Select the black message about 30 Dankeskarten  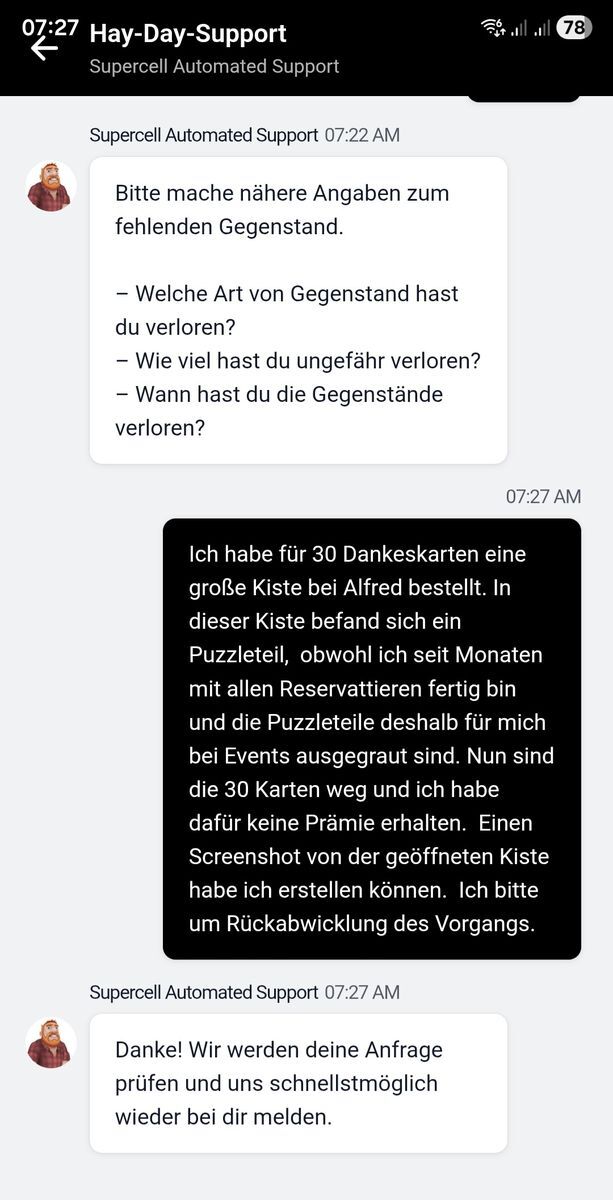[371, 738]
